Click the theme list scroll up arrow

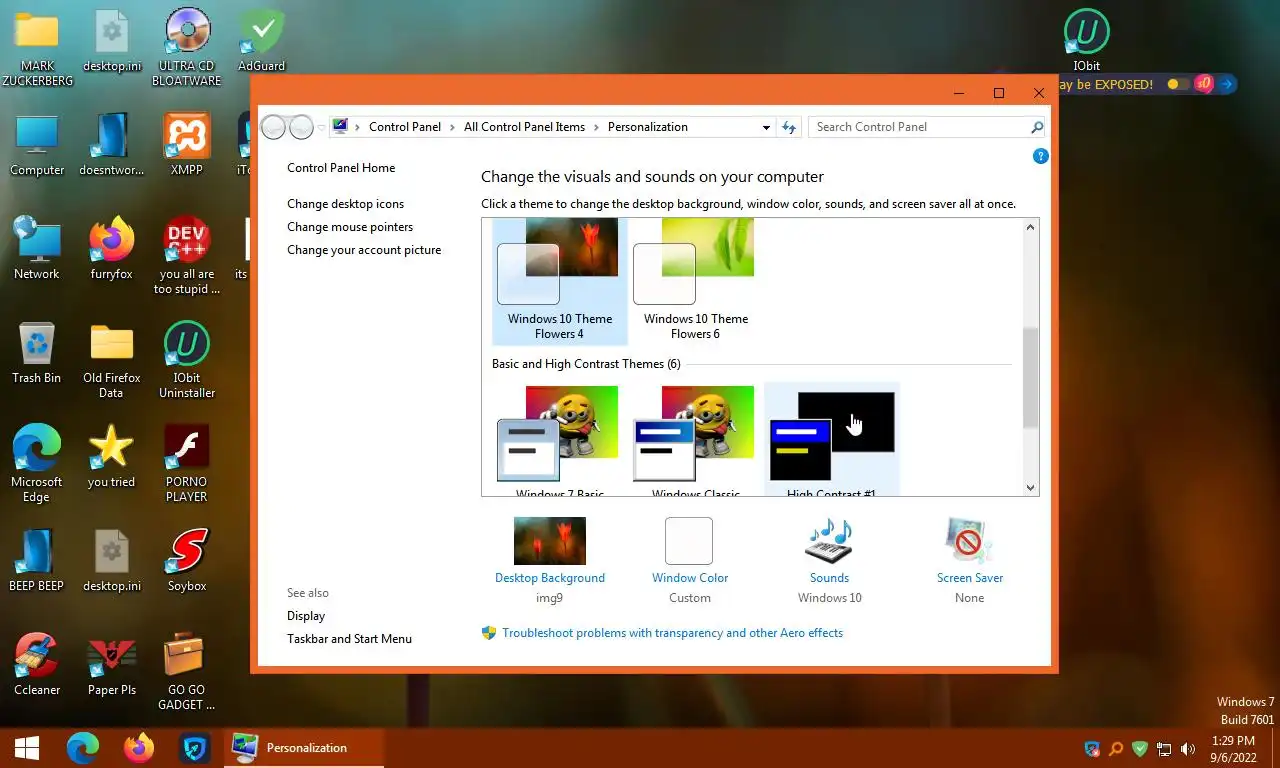(x=1031, y=227)
